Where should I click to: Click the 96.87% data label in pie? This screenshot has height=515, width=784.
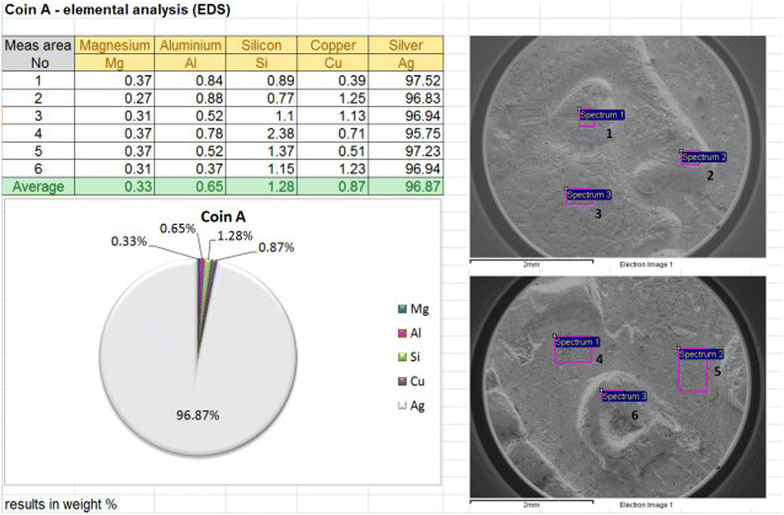pyautogui.click(x=198, y=415)
